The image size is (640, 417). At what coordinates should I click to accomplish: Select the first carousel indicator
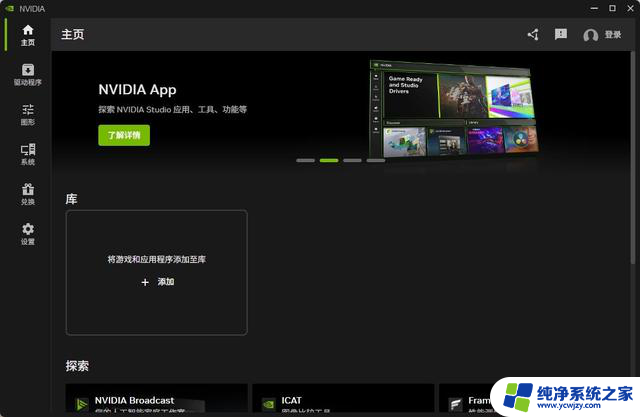point(305,160)
